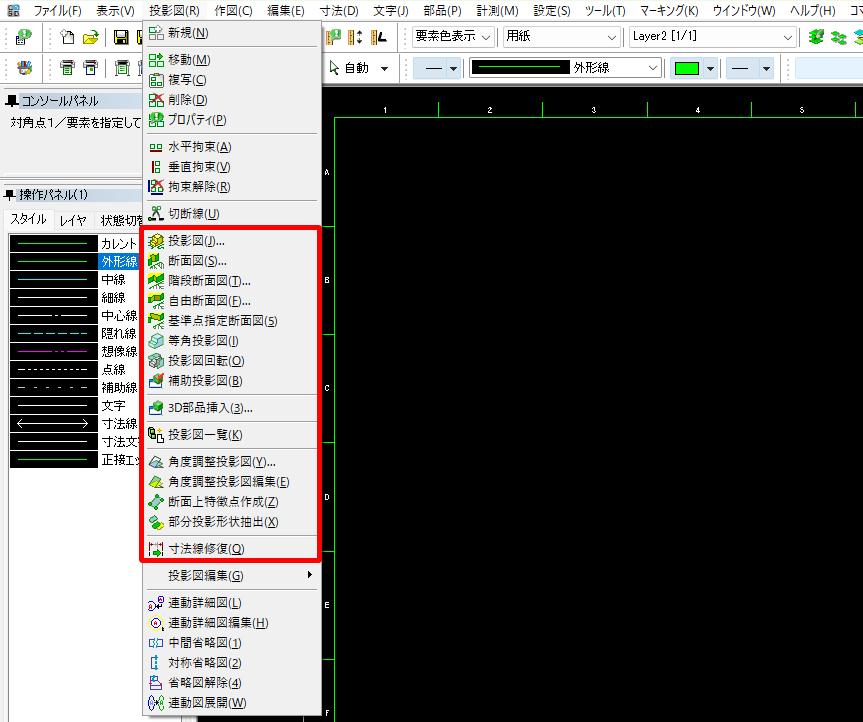Click the 連動詳細図 linked detail icon
Image resolution: width=863 pixels, height=722 pixels.
(x=155, y=603)
